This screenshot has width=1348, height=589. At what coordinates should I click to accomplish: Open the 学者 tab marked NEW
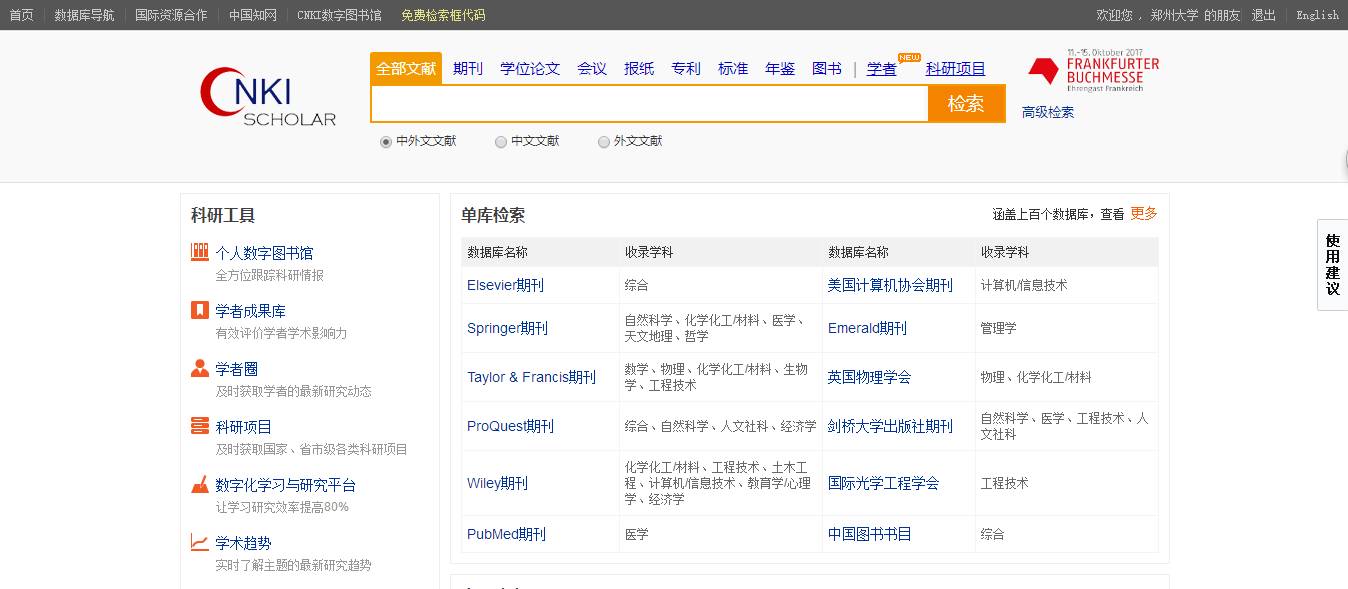[882, 69]
